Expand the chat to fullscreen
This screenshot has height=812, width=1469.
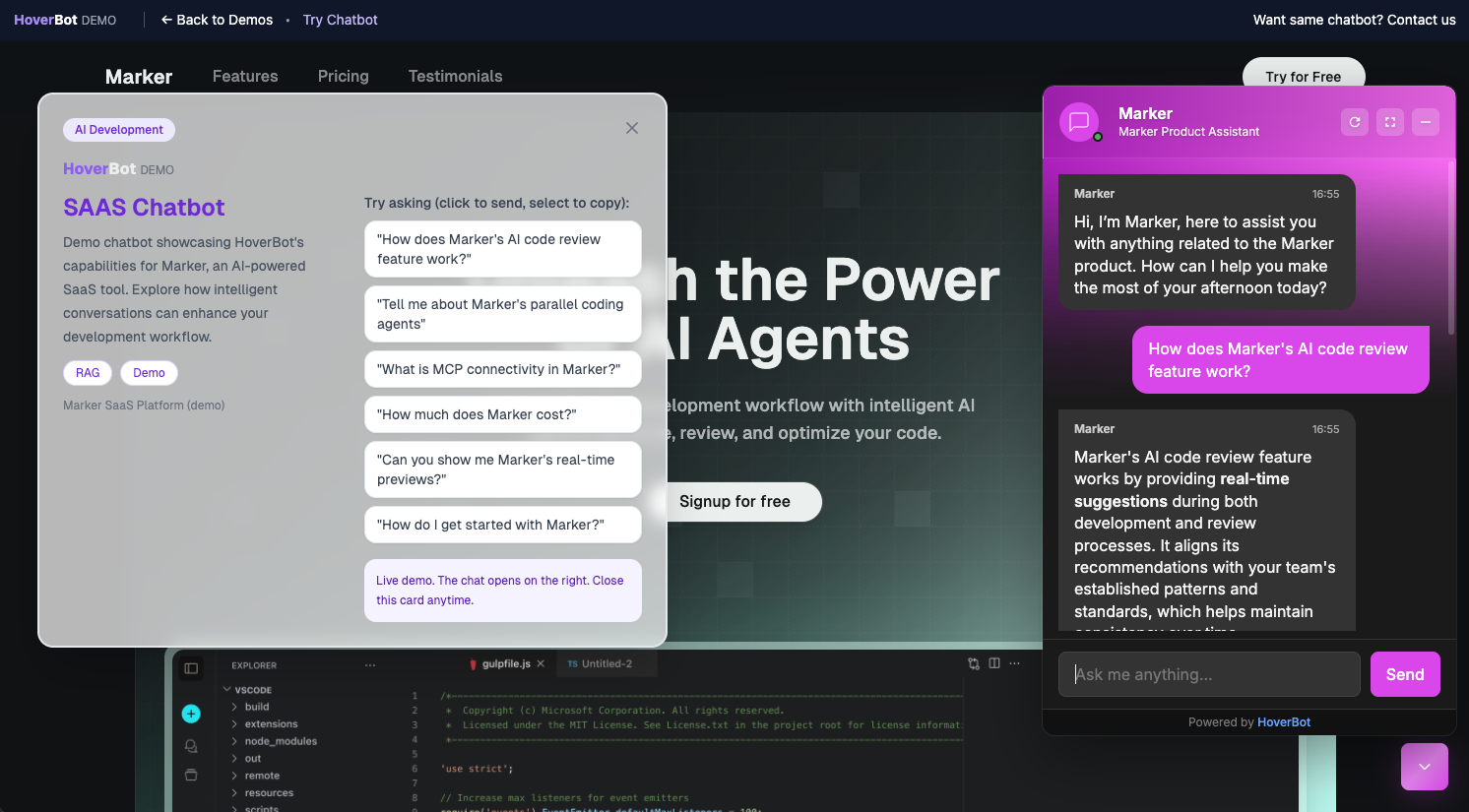tap(1390, 122)
